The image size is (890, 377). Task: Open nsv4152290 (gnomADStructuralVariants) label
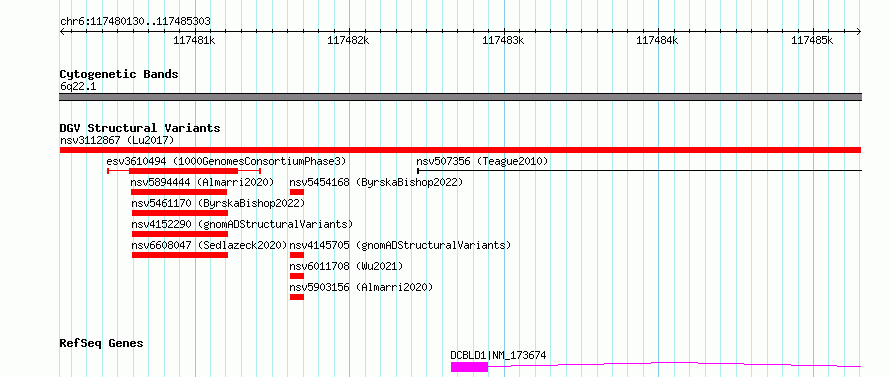pos(242,224)
